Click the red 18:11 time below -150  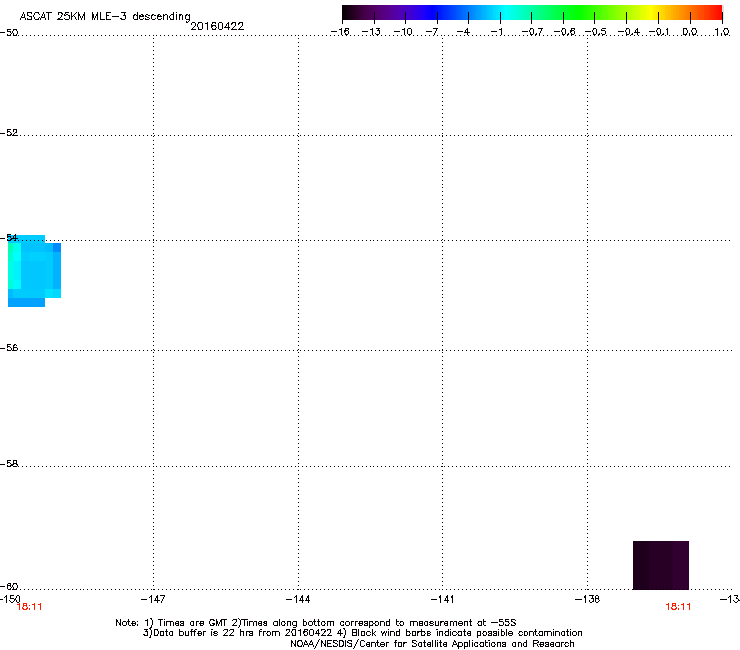29,607
